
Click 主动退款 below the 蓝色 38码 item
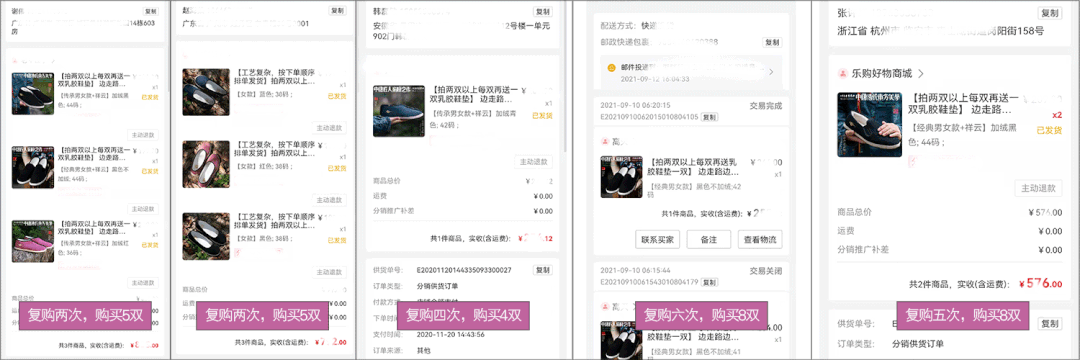pos(330,128)
